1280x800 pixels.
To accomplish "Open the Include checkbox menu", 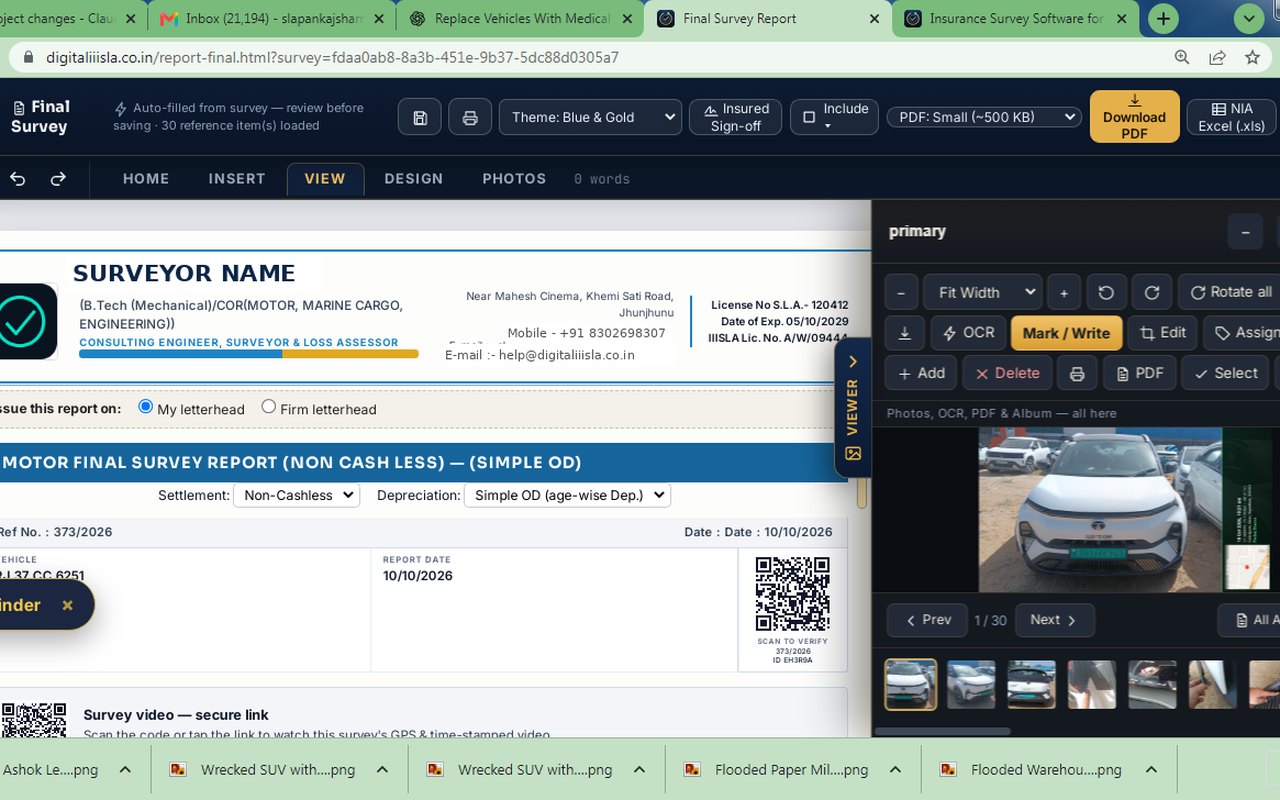I will [834, 117].
